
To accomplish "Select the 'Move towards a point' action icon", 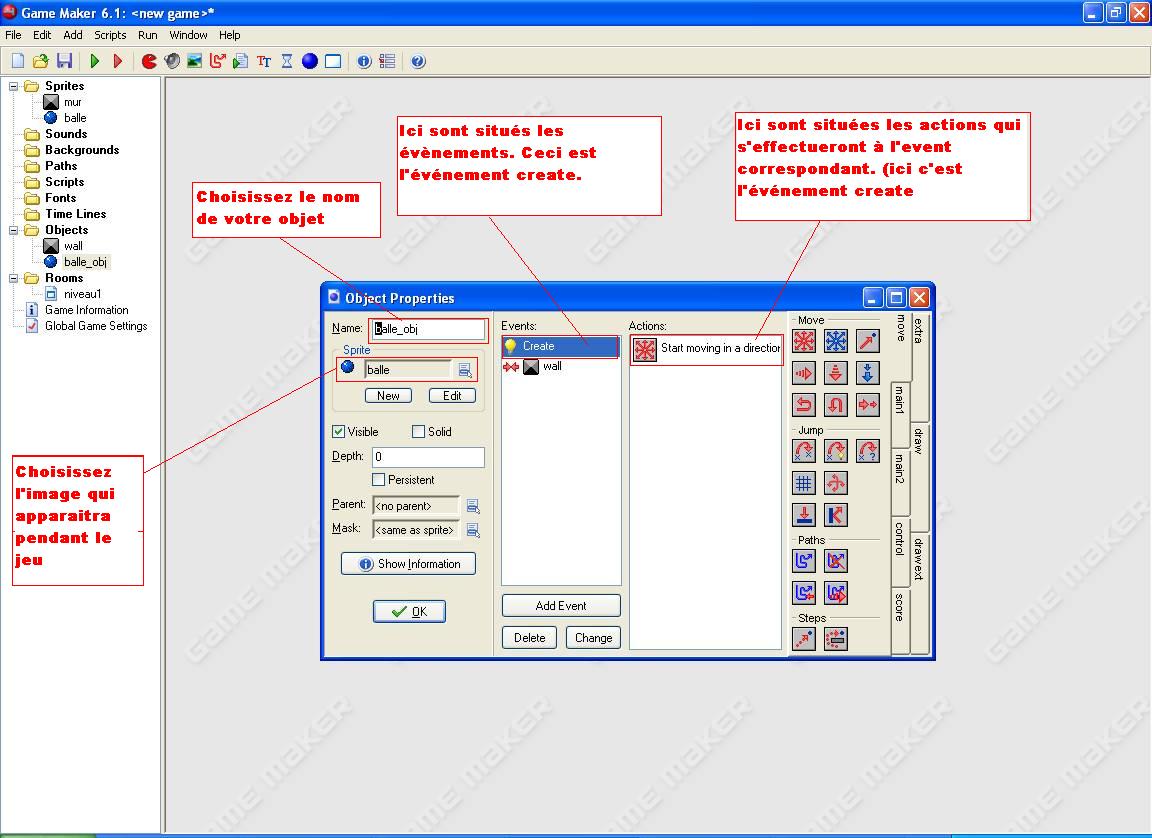I will [x=868, y=342].
